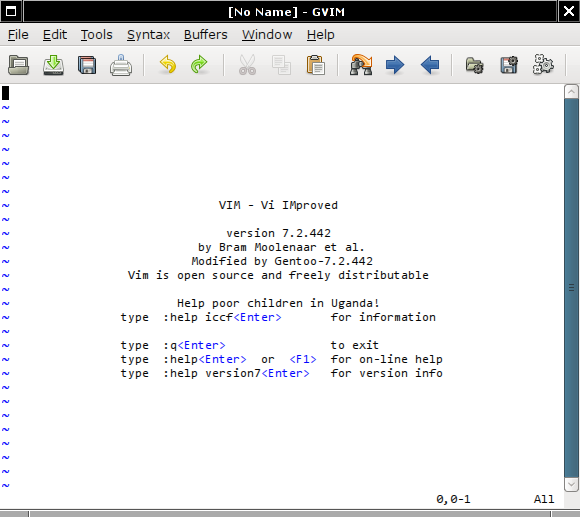
Task: Undo the last change with the yellow arrow
Action: click(168, 65)
